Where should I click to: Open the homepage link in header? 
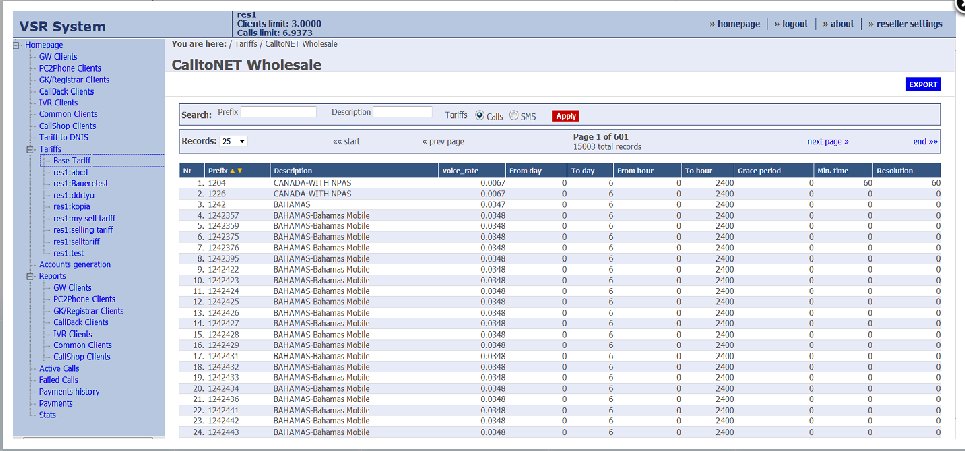coord(734,24)
